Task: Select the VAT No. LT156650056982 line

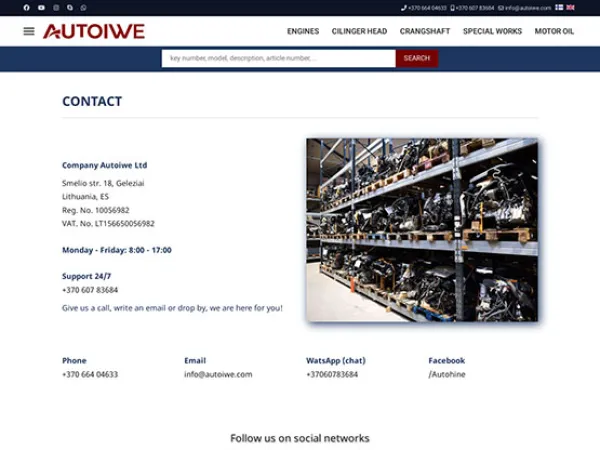Action: coord(108,223)
